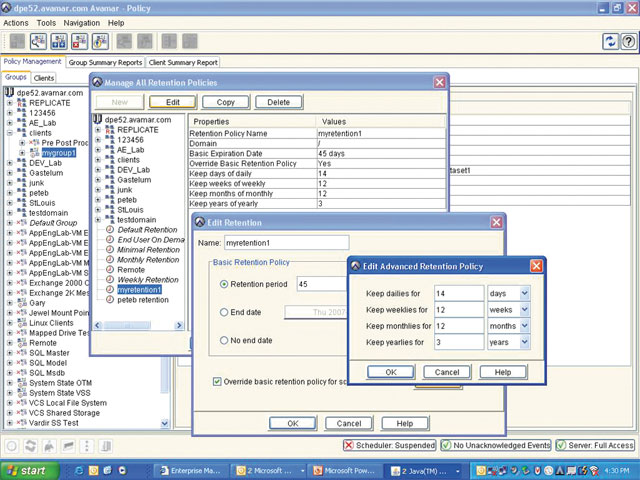Click the first round icon in bottom launcher bar
The image size is (640, 480).
[12, 446]
